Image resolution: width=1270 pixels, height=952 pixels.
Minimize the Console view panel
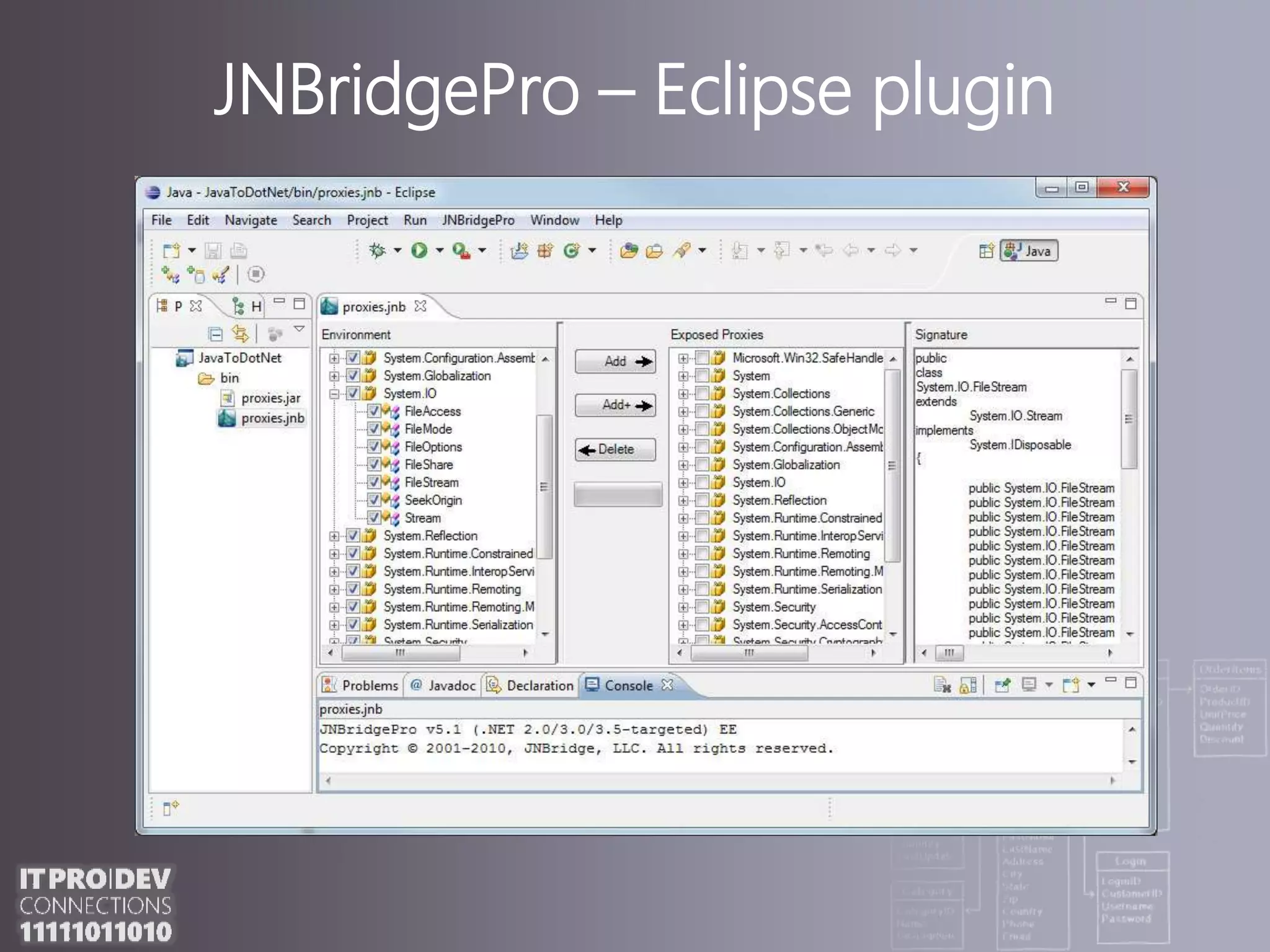click(1111, 681)
